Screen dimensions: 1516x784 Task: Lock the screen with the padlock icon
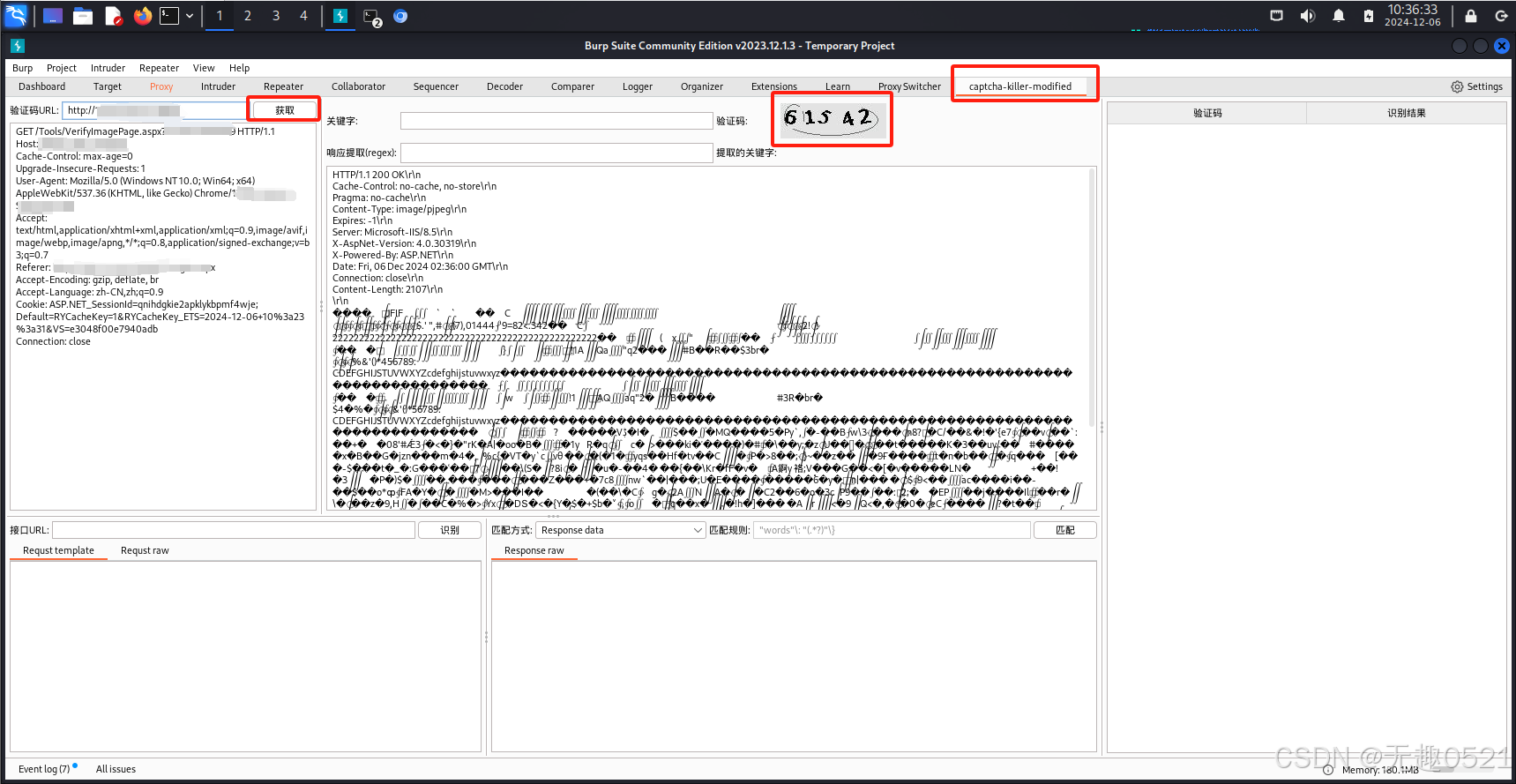click(1471, 16)
